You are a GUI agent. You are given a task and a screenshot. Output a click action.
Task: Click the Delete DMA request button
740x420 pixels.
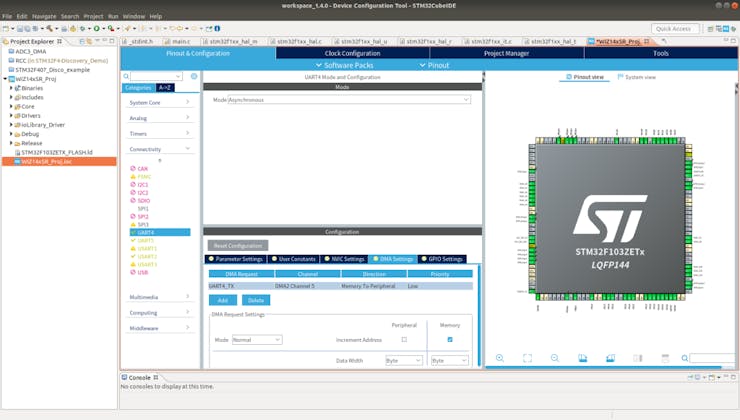[256, 300]
